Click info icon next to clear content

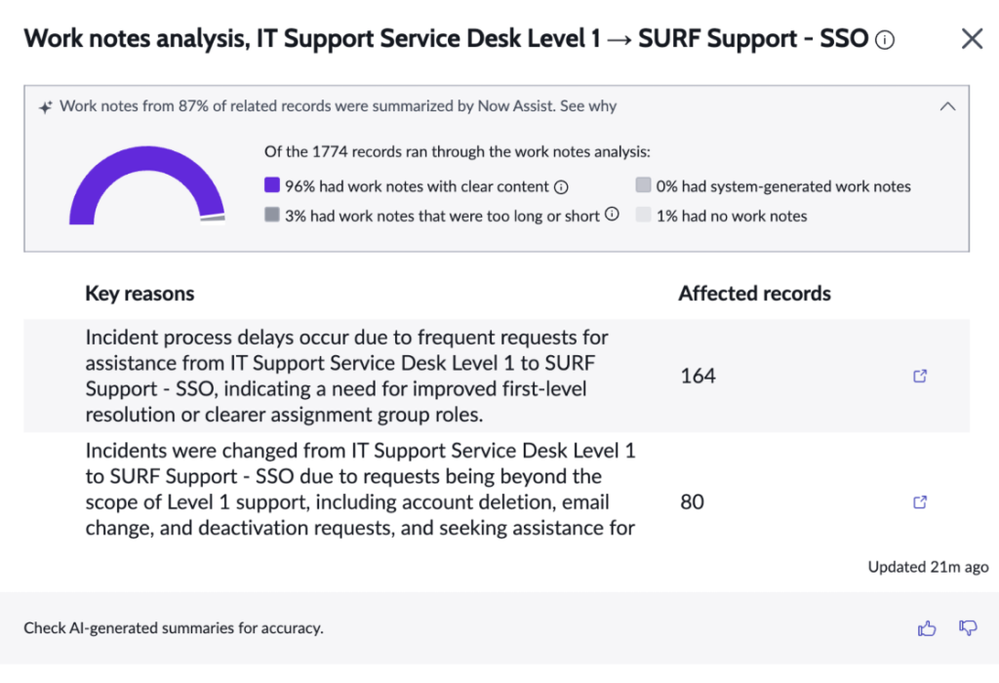pos(562,187)
